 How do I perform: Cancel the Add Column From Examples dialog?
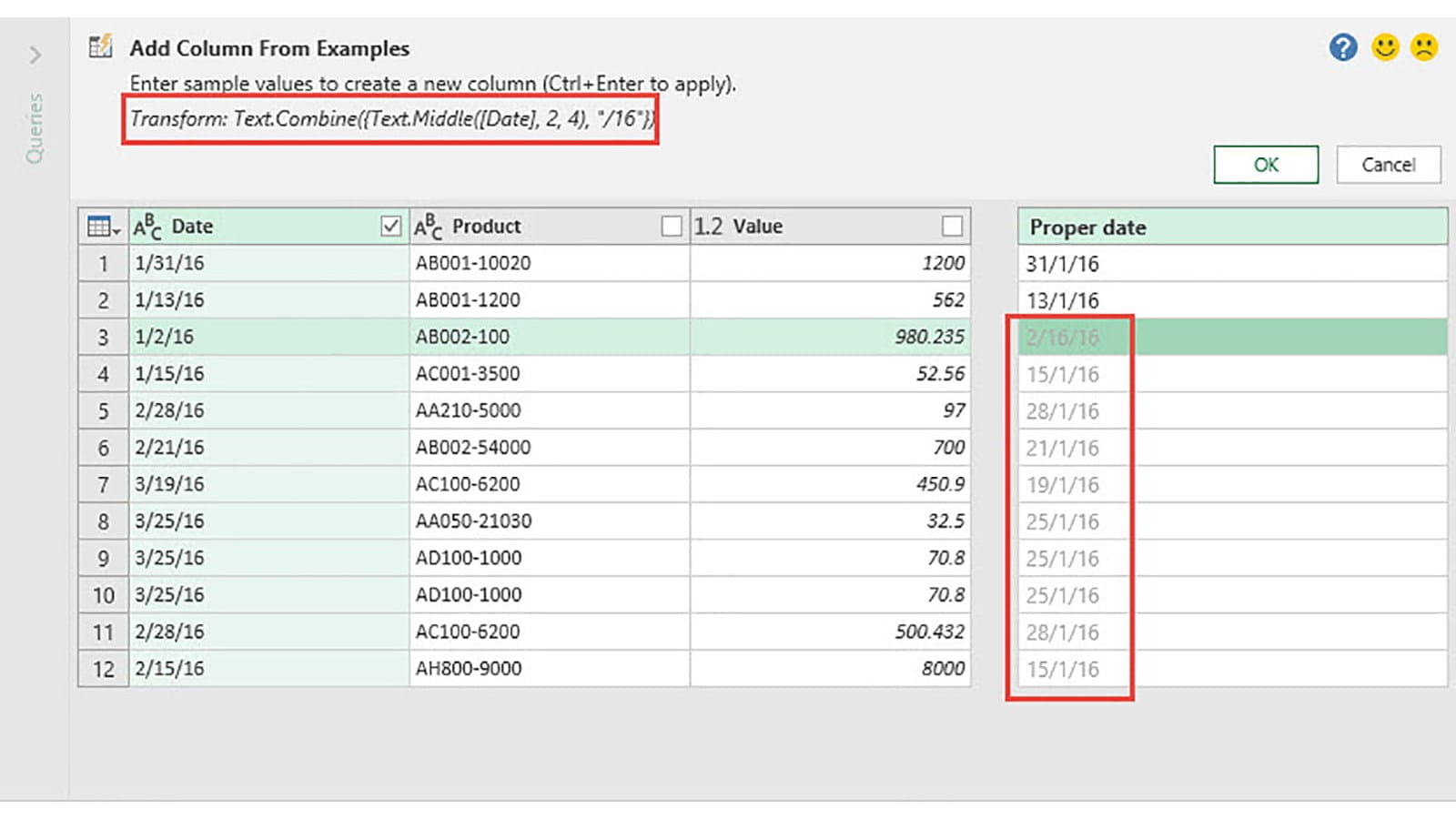coord(1388,165)
